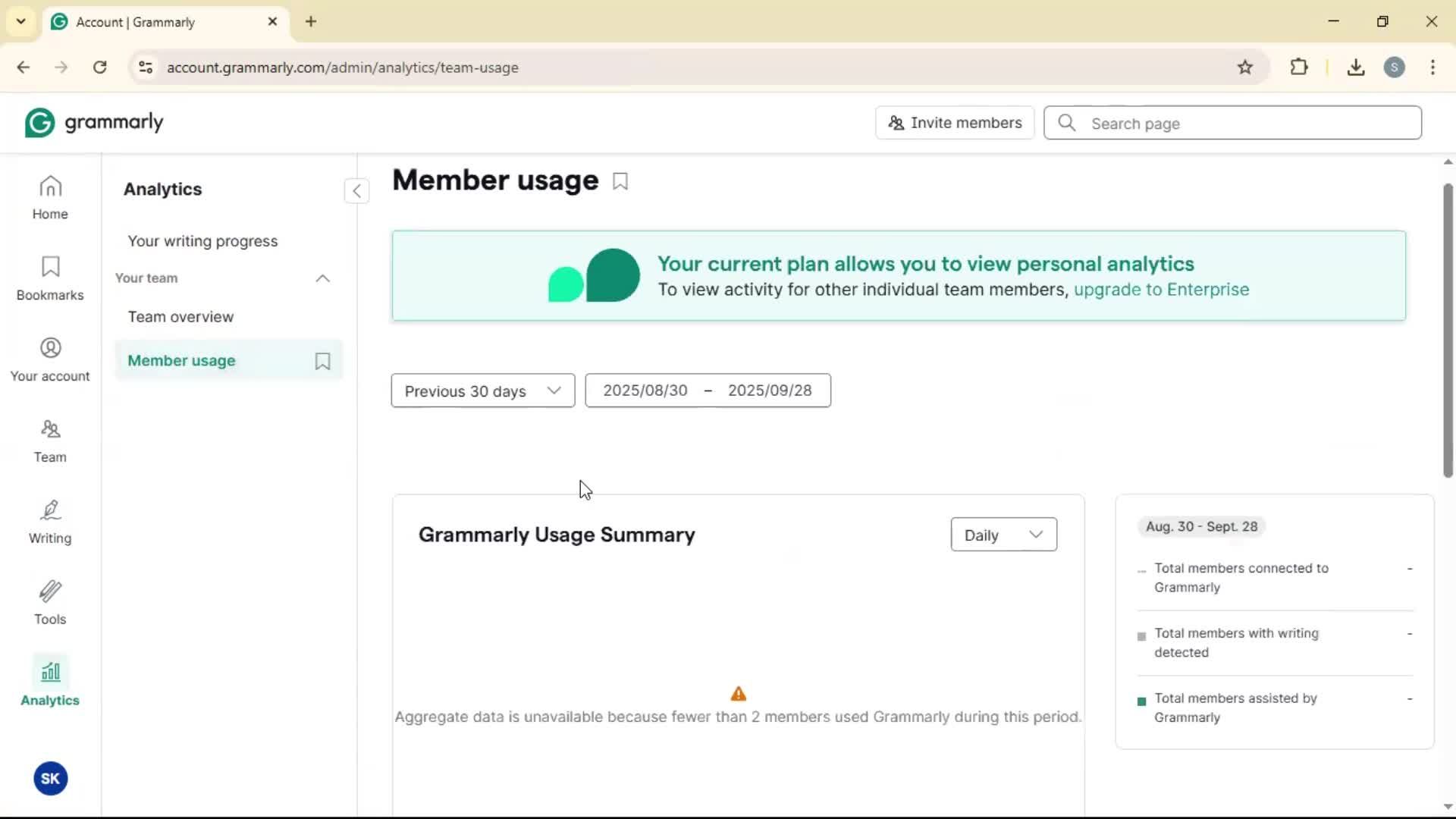Screen dimensions: 1456x819
Task: Bookmark this tab with star icon
Action: [1245, 67]
